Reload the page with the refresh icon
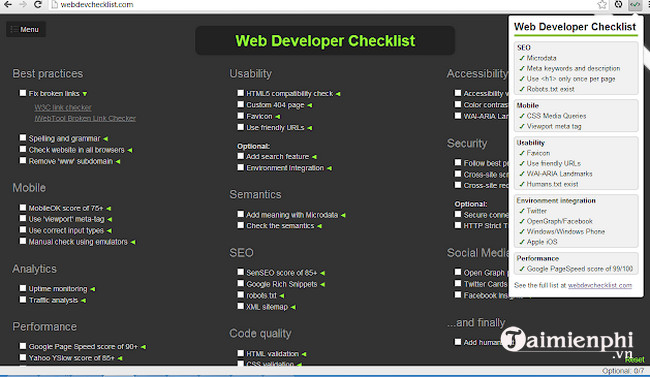The image size is (650, 377). tap(38, 5)
